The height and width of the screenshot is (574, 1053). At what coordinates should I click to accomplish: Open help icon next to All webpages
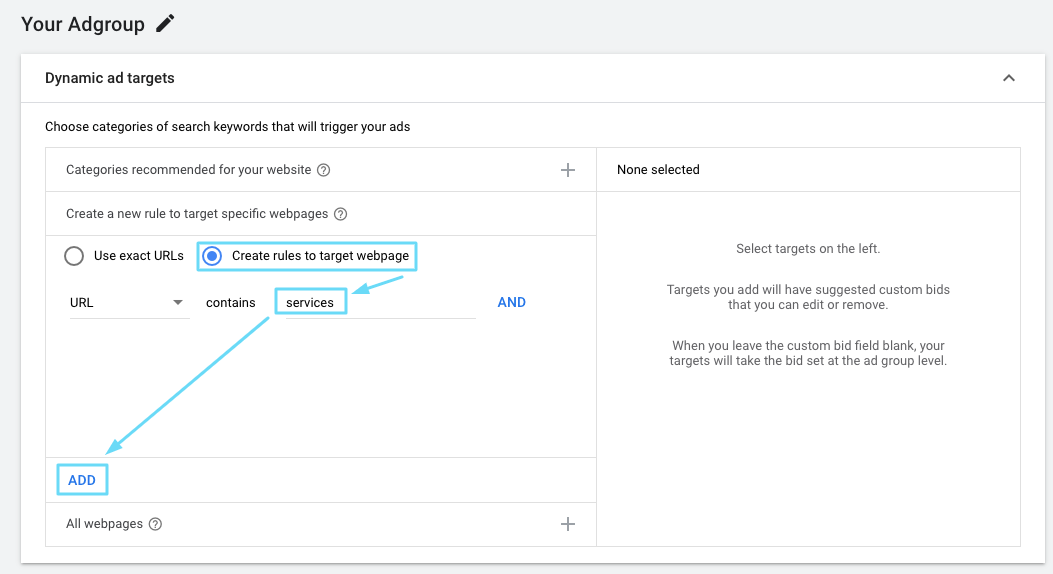pos(155,524)
